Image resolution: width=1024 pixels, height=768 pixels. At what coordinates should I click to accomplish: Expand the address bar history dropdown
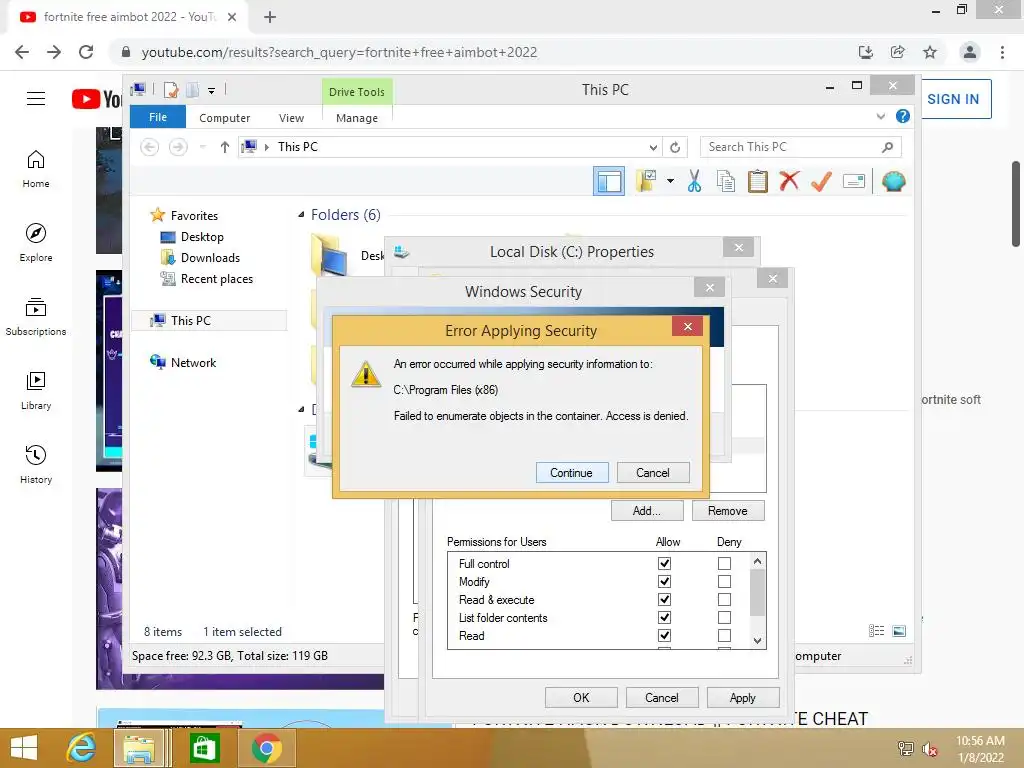tap(653, 148)
